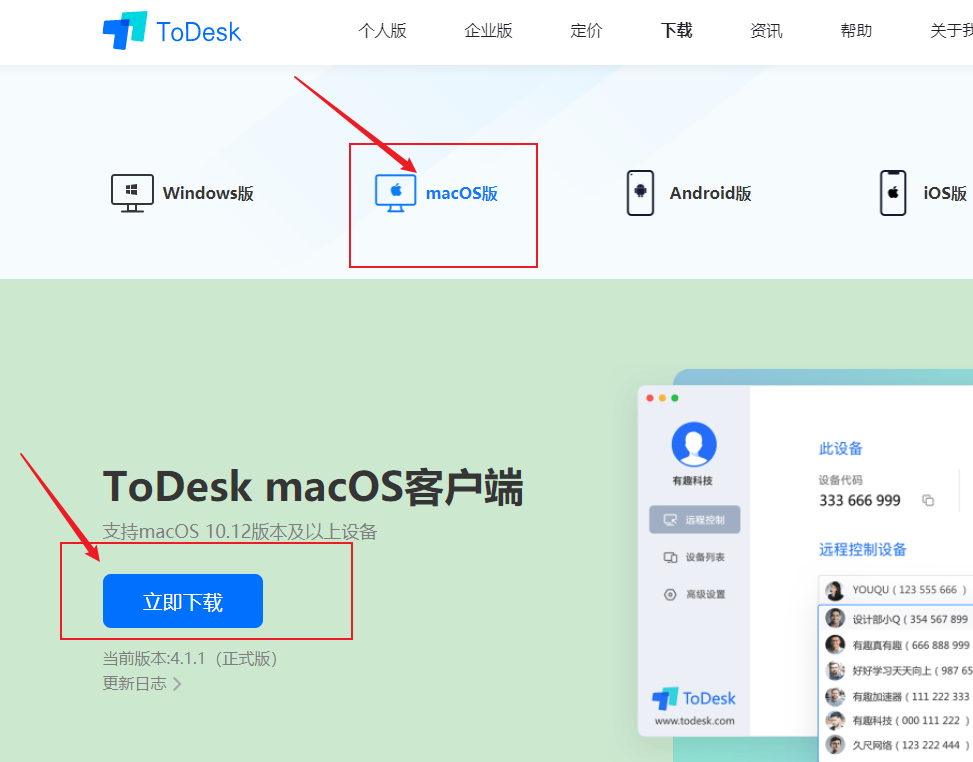973x762 pixels.
Task: Click the chevron beside 更新日志
Action: (x=177, y=684)
